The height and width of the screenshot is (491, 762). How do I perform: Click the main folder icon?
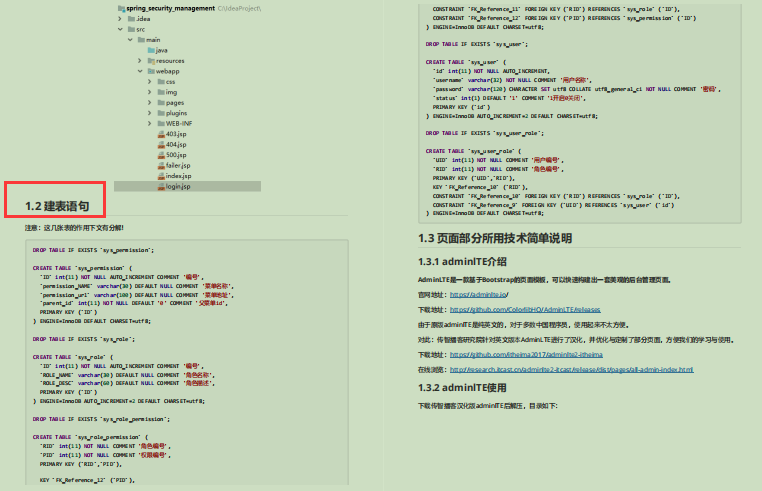click(x=141, y=40)
